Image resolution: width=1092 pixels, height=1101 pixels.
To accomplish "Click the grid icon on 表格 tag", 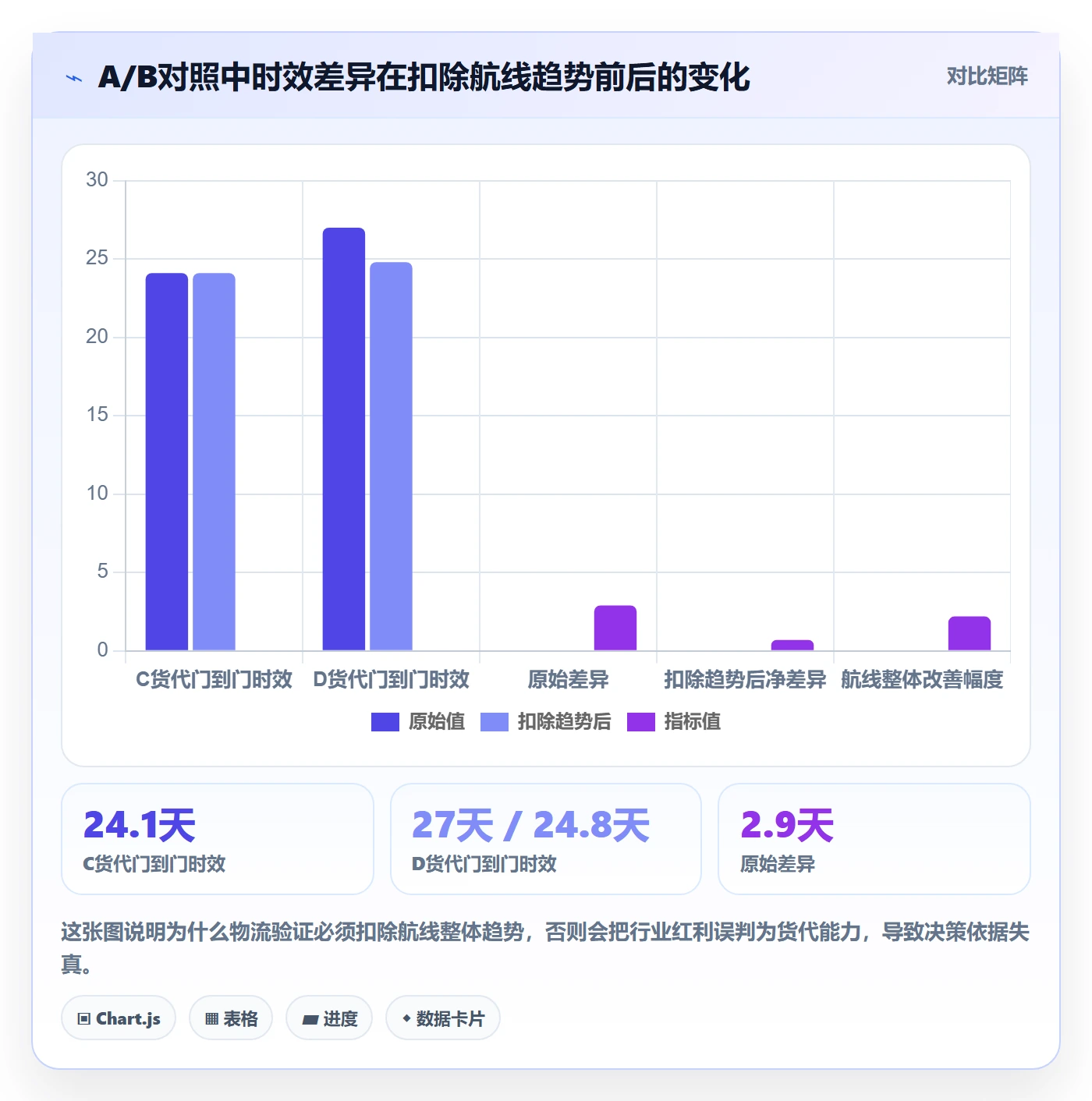I will pos(211,1018).
